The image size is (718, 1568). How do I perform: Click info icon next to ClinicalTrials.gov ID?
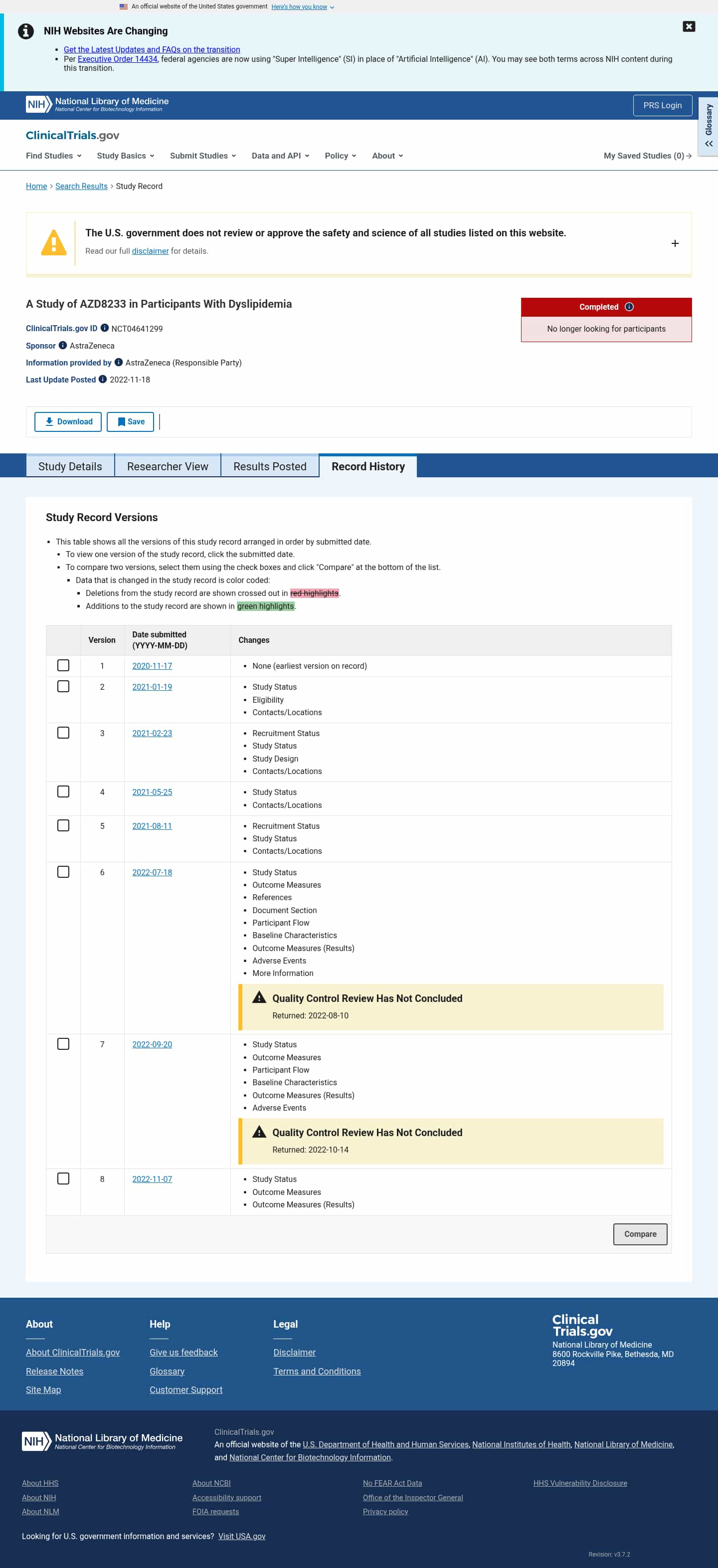tap(105, 328)
